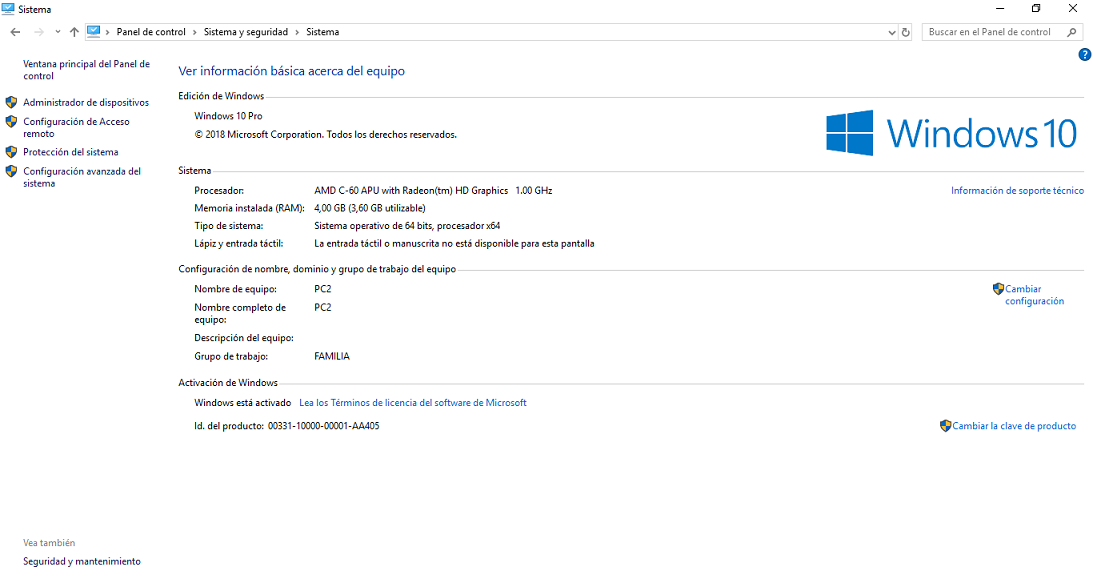Open Ventana principal del Panel de control

pos(86,70)
